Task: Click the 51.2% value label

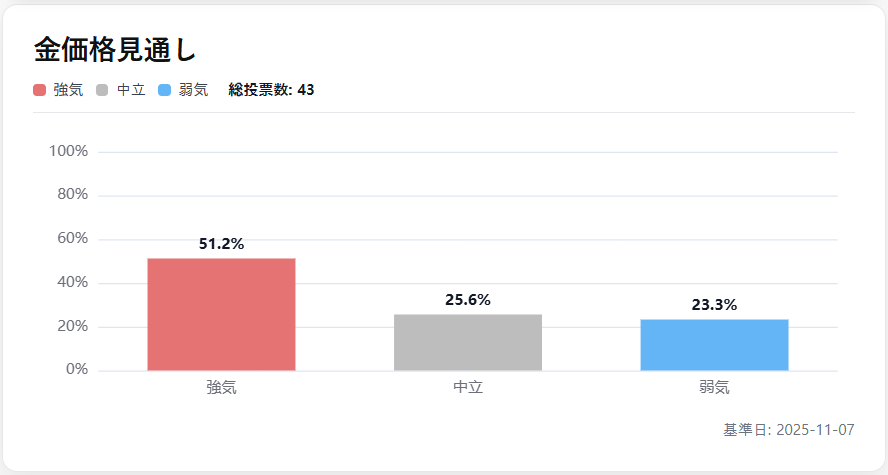Action: coord(221,244)
